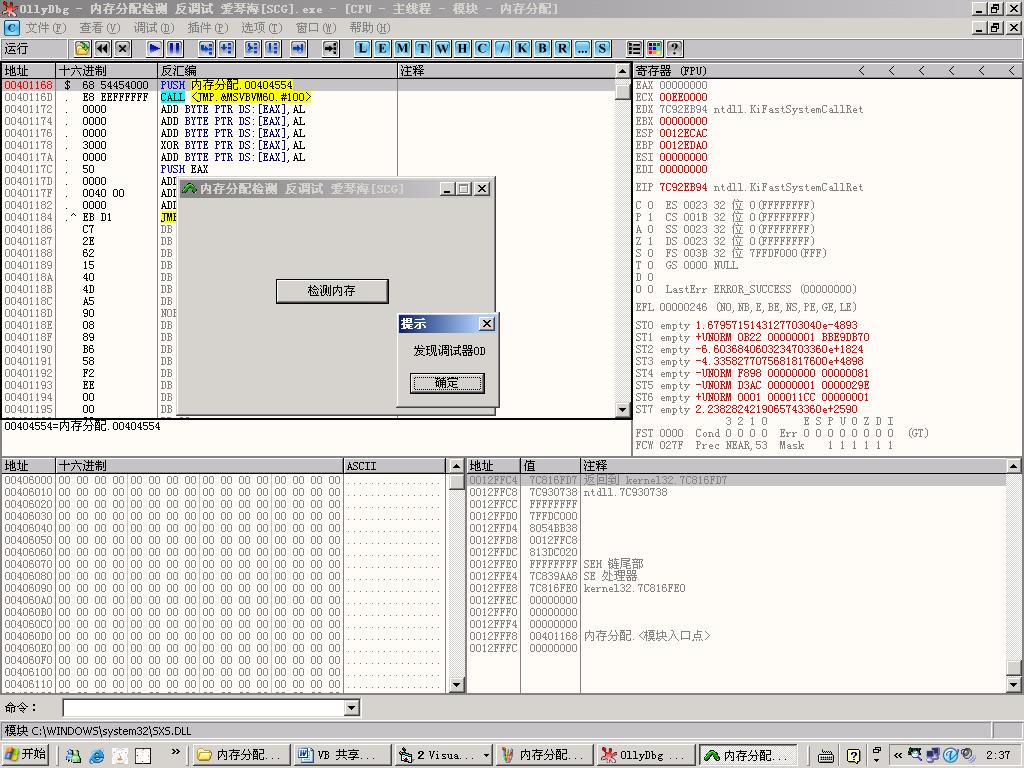Select EAX register value 00000000
1024x768 pixels.
coord(683,85)
